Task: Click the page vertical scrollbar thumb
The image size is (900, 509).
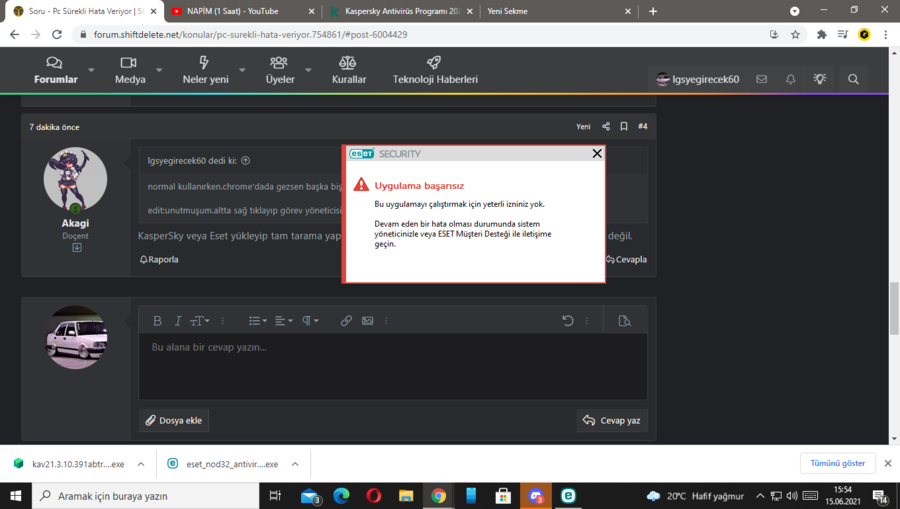Action: pyautogui.click(x=894, y=308)
